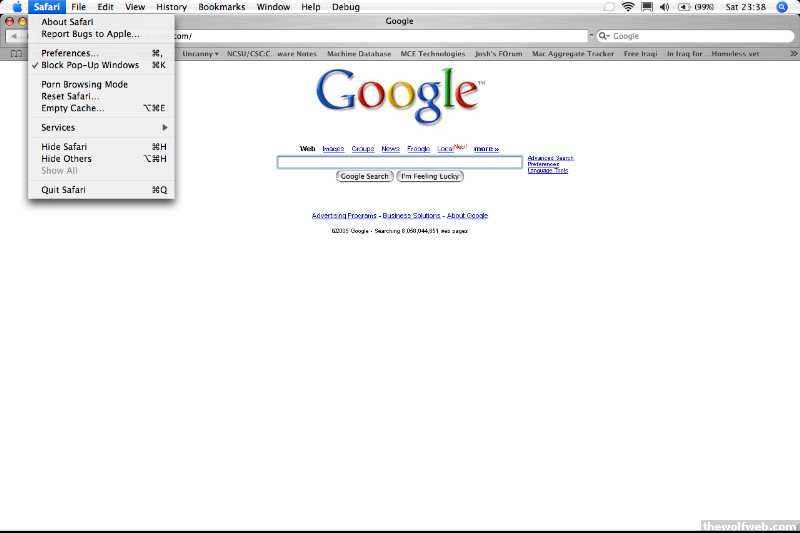Open the bookmarks book icon
Viewport: 800px width, 533px height.
[x=15, y=54]
